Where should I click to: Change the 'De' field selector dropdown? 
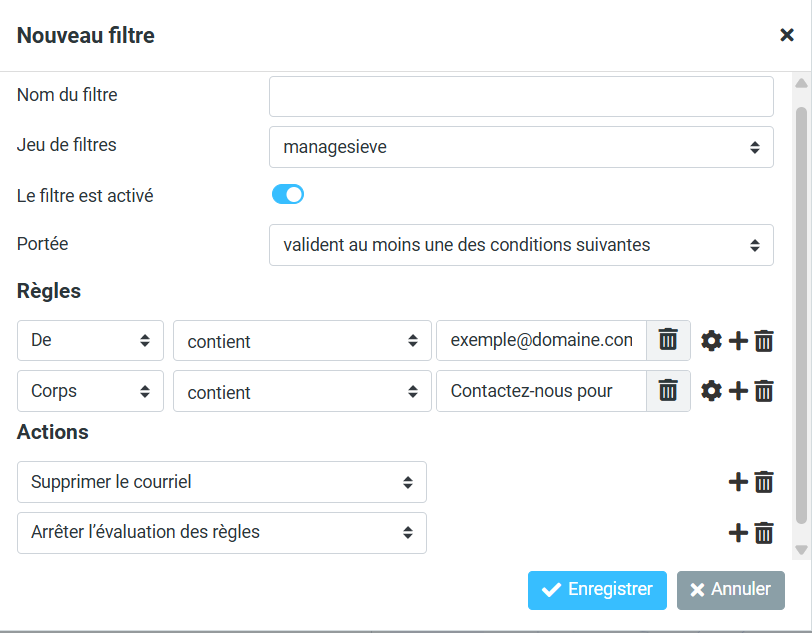(90, 340)
